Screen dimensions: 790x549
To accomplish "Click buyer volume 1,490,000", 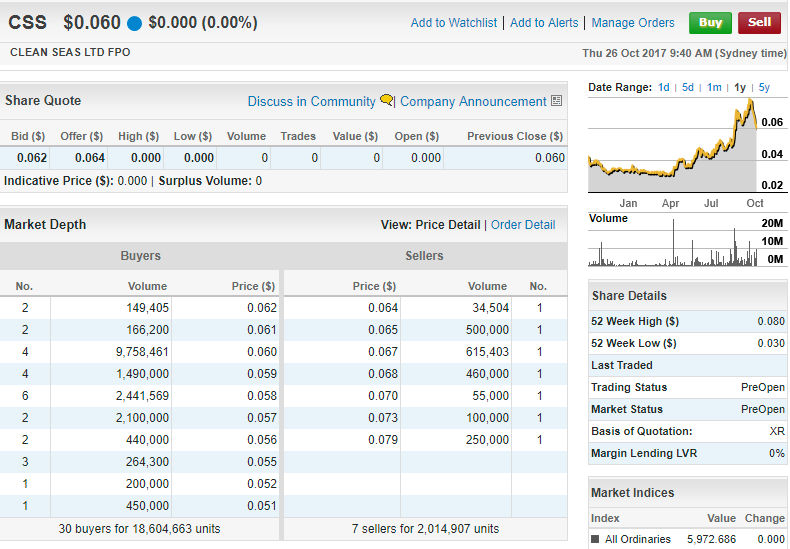I will coord(142,374).
